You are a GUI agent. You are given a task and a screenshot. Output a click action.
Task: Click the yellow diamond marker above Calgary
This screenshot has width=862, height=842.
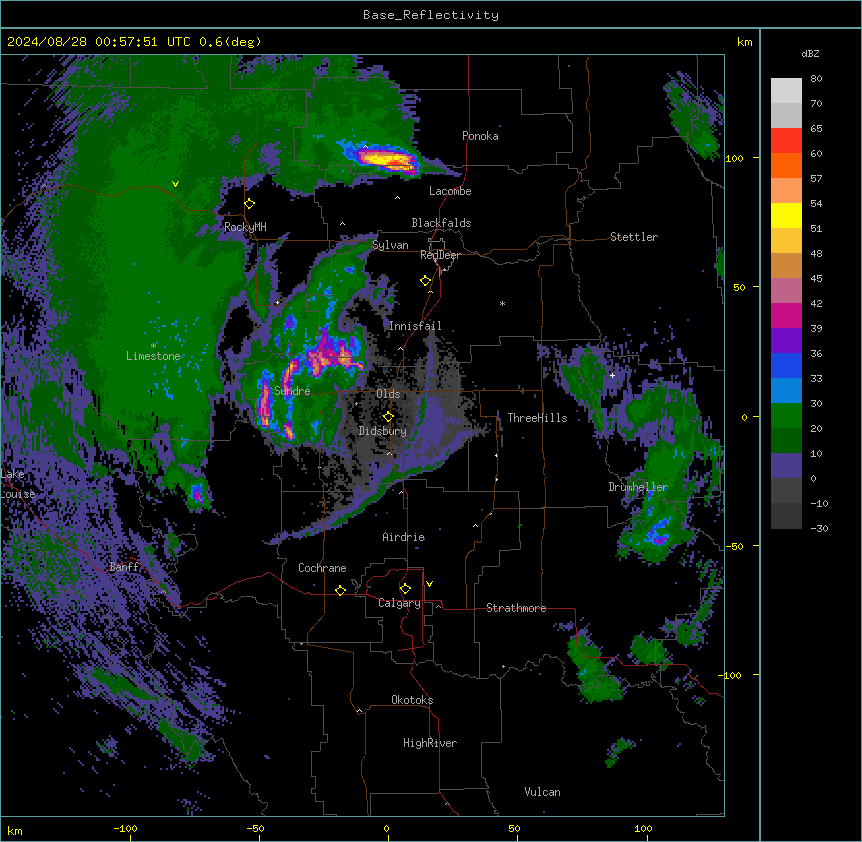[x=405, y=589]
